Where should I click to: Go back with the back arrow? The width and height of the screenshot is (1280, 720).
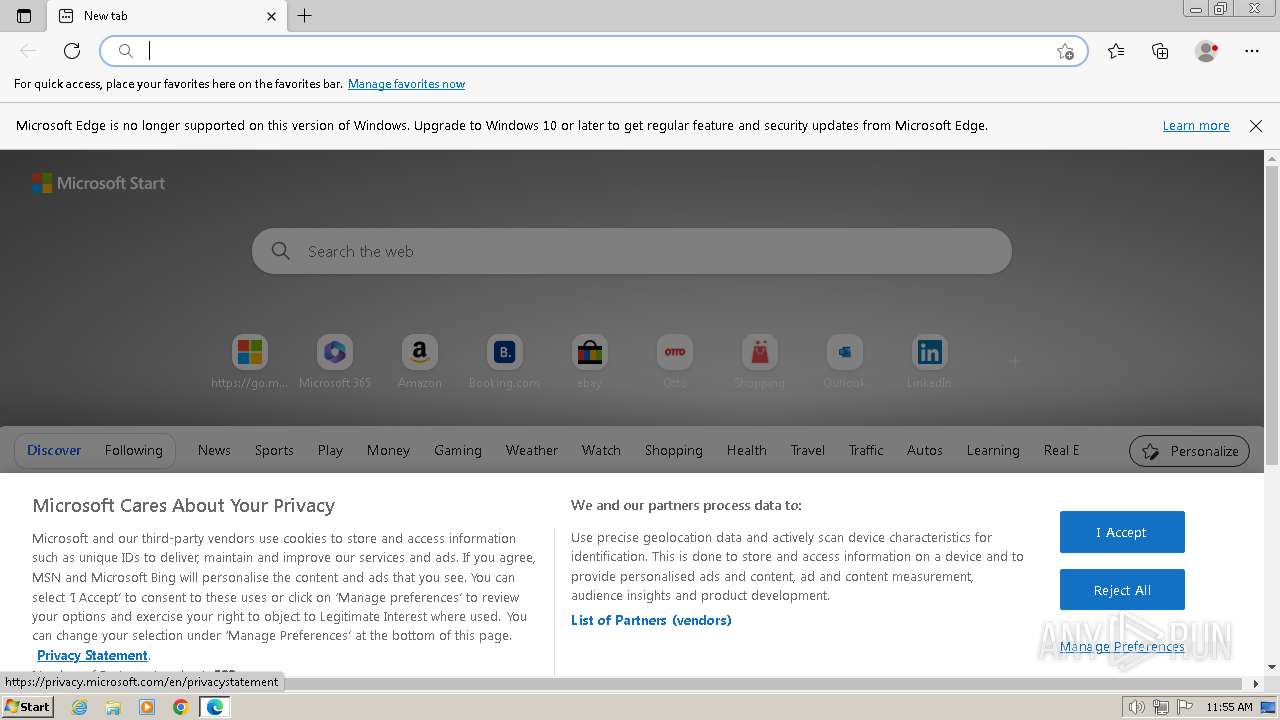(x=28, y=51)
